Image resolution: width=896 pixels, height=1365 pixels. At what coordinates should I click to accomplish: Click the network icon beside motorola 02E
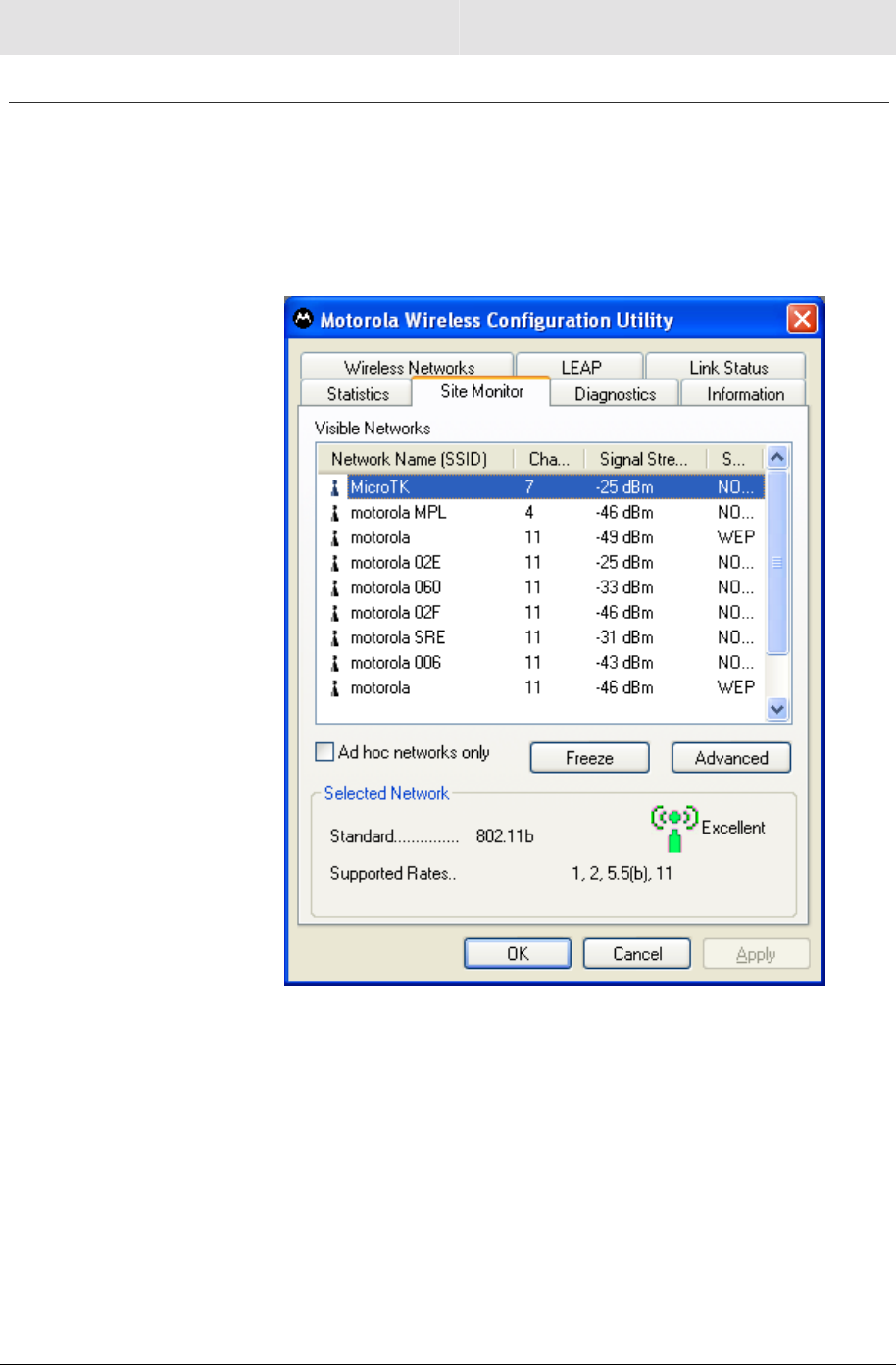point(335,563)
